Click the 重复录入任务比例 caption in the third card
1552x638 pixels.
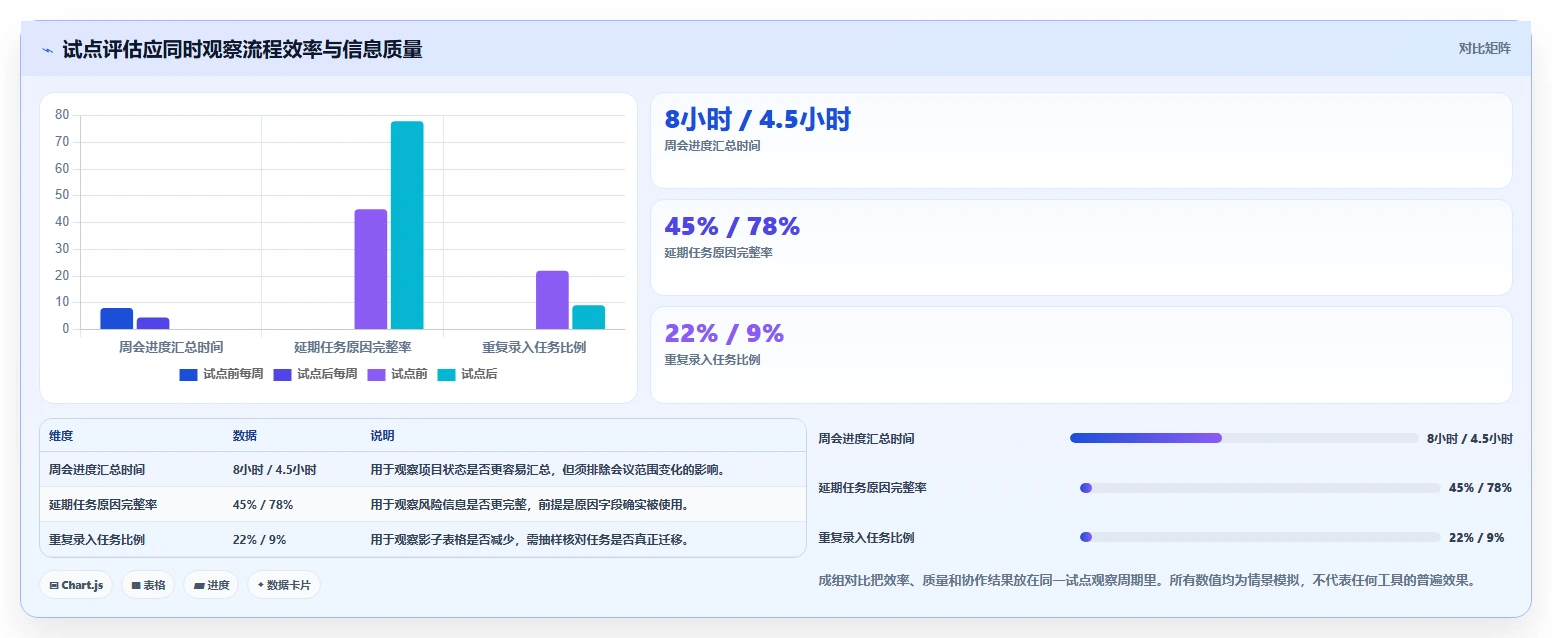(712, 360)
